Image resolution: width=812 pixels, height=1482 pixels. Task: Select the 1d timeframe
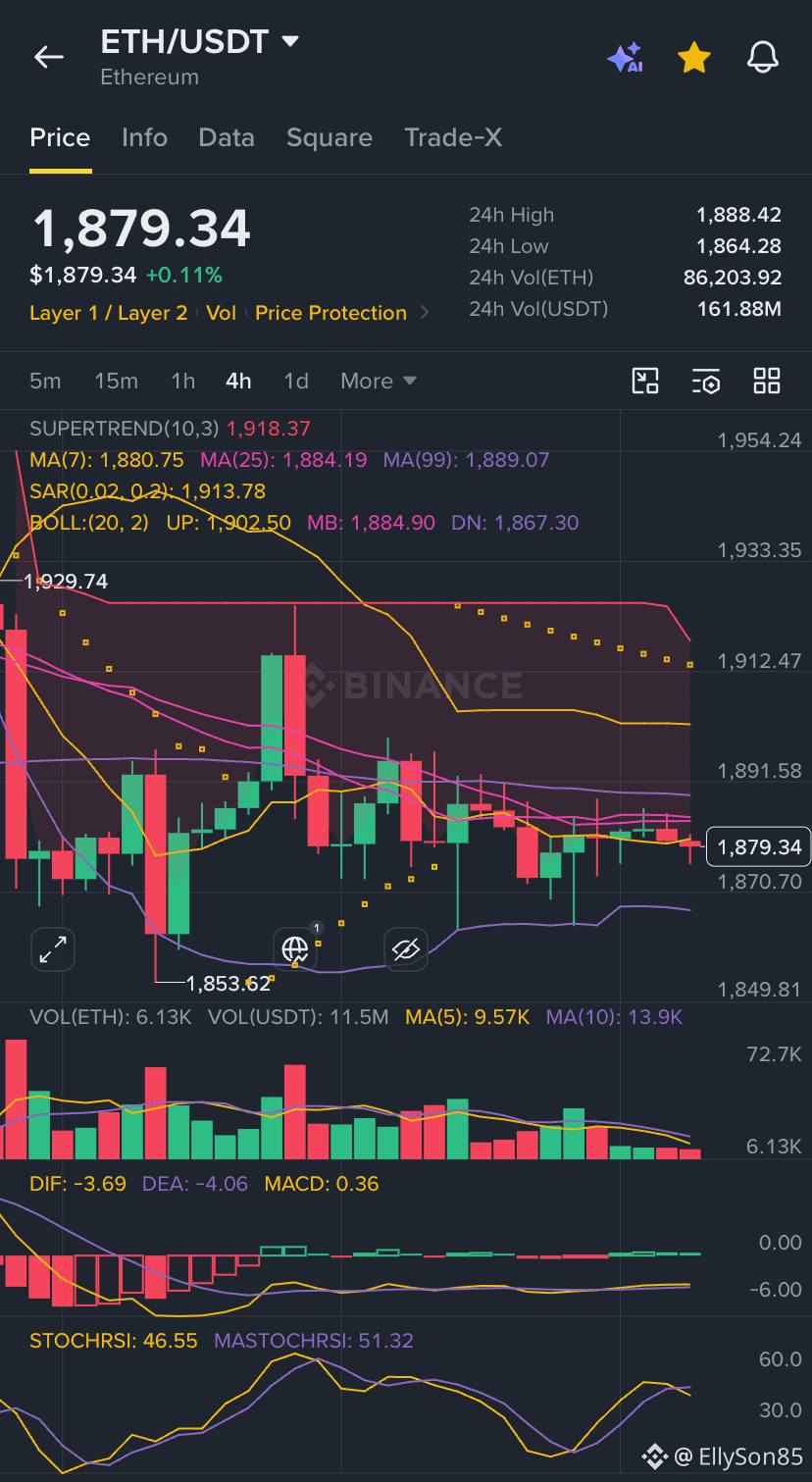coord(296,381)
